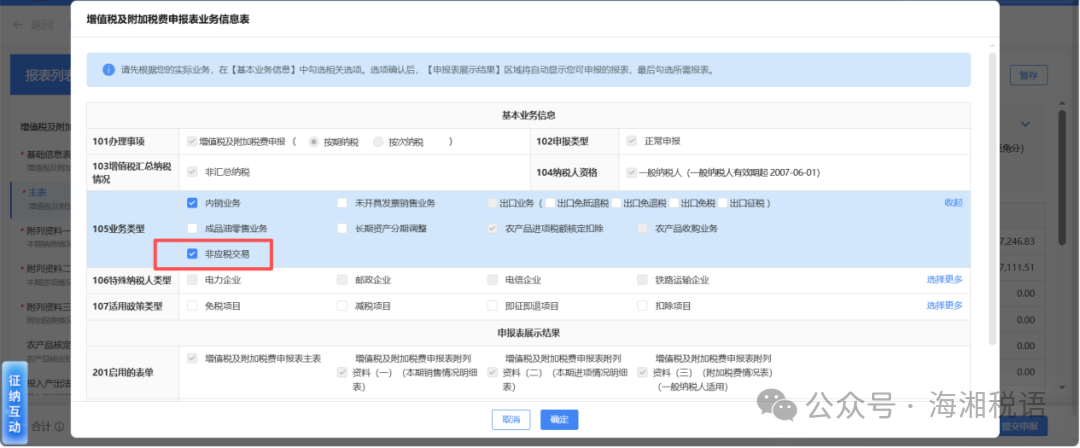Viewport: 1080px width, 448px height.
Task: Toggle the 农产品进项税额核定扣除 checkbox
Action: pyautogui.click(x=492, y=228)
